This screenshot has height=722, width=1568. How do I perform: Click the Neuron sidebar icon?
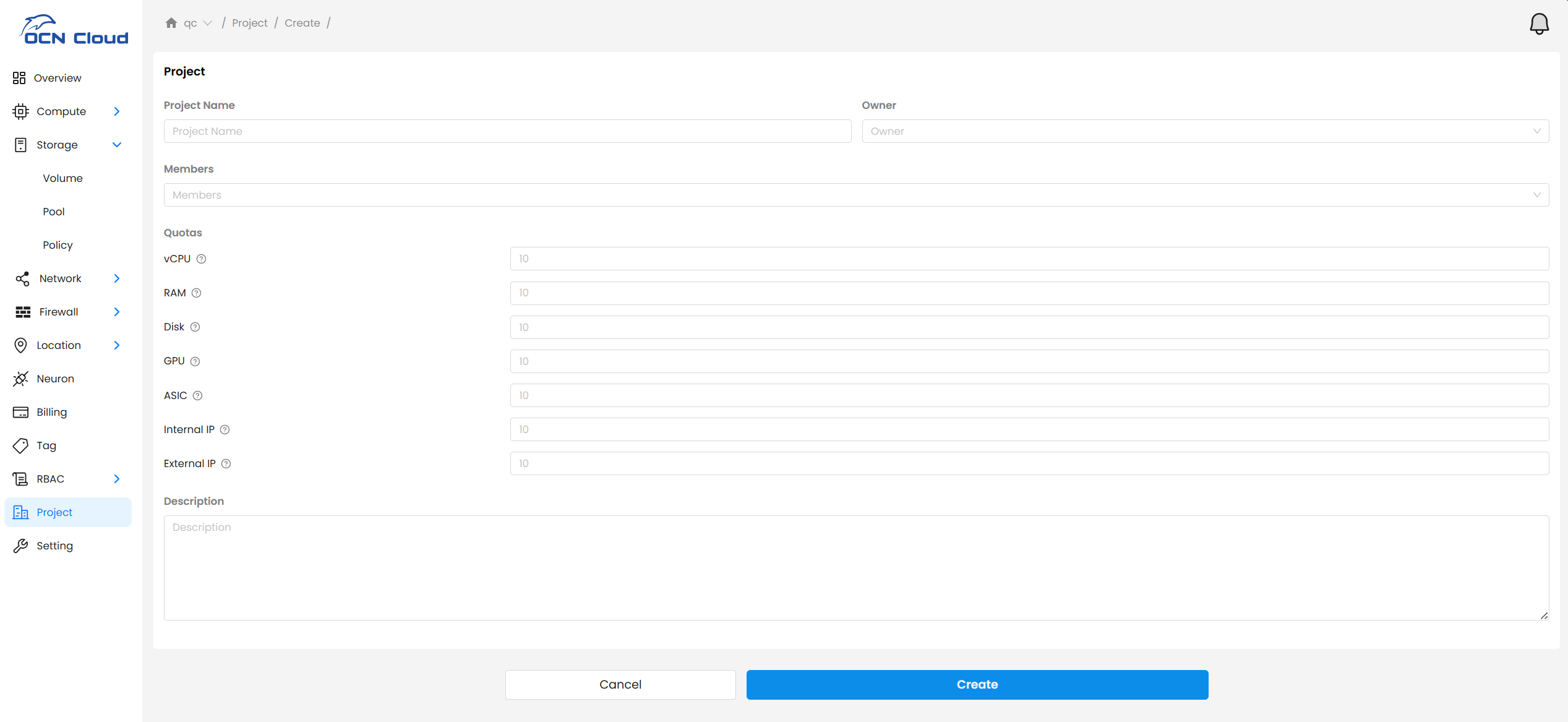[21, 379]
